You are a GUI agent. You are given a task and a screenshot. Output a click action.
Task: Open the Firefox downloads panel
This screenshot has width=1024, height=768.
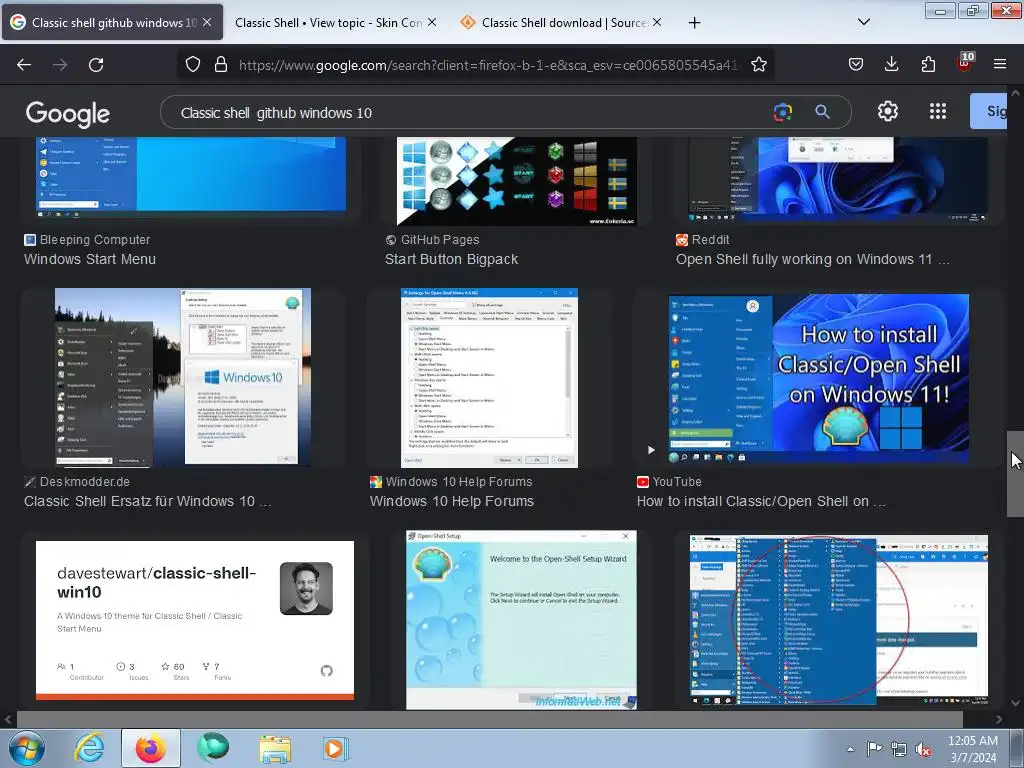click(x=891, y=64)
